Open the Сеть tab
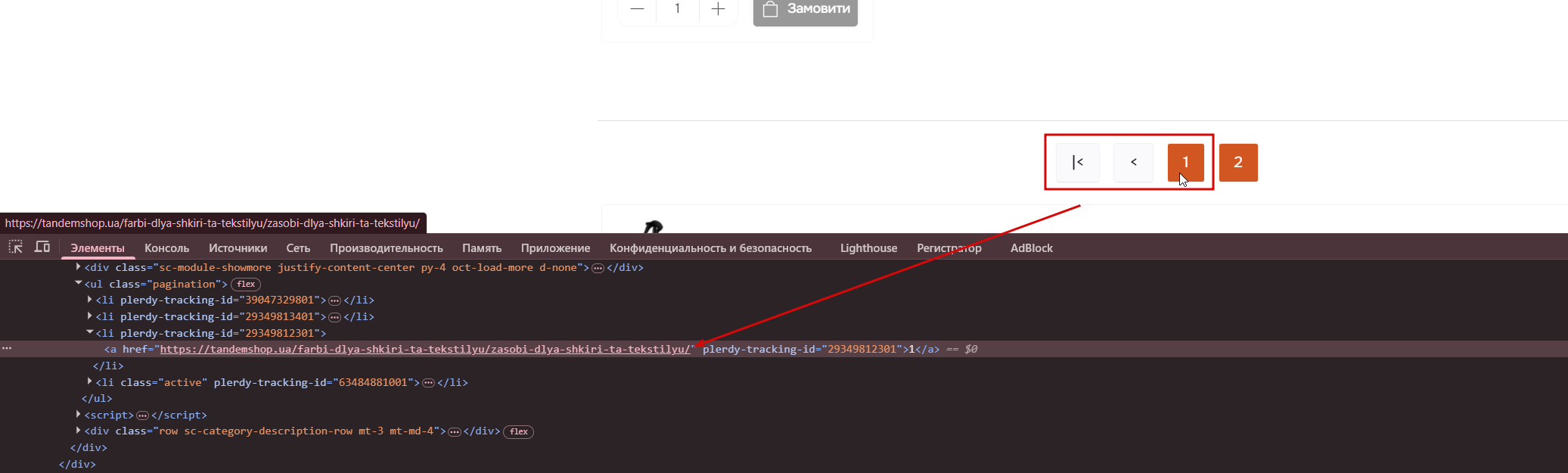Image resolution: width=1568 pixels, height=473 pixels. point(298,248)
